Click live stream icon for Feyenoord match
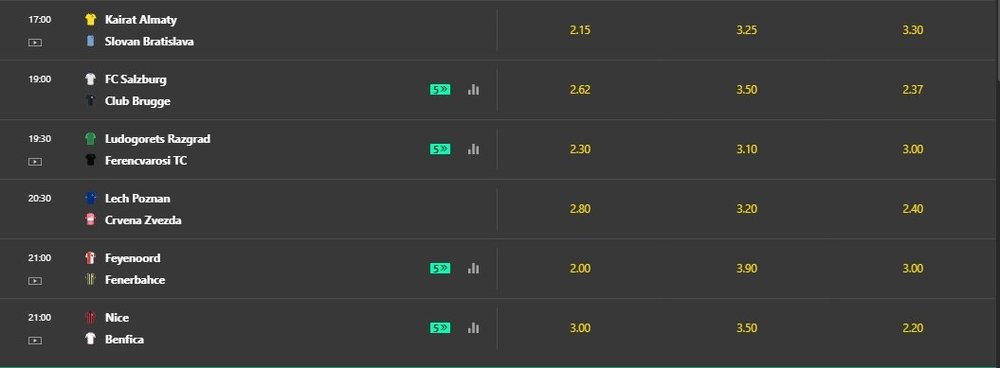Viewport: 1000px width, 368px height. [x=35, y=281]
